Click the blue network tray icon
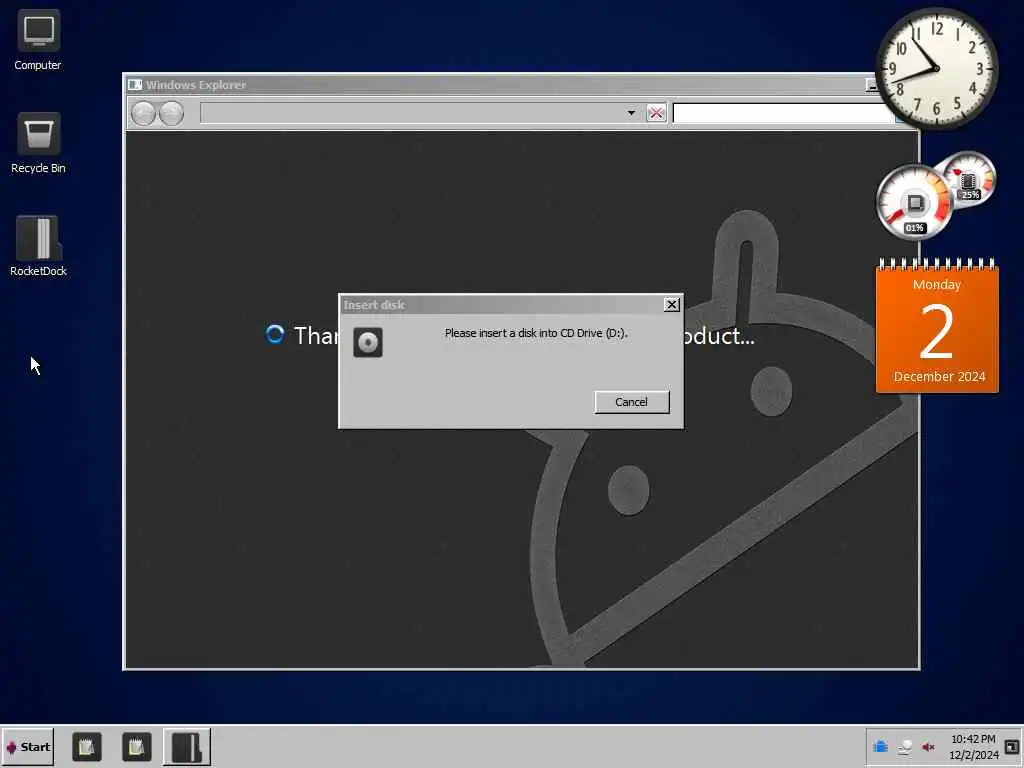The image size is (1024, 768). pyautogui.click(x=880, y=746)
